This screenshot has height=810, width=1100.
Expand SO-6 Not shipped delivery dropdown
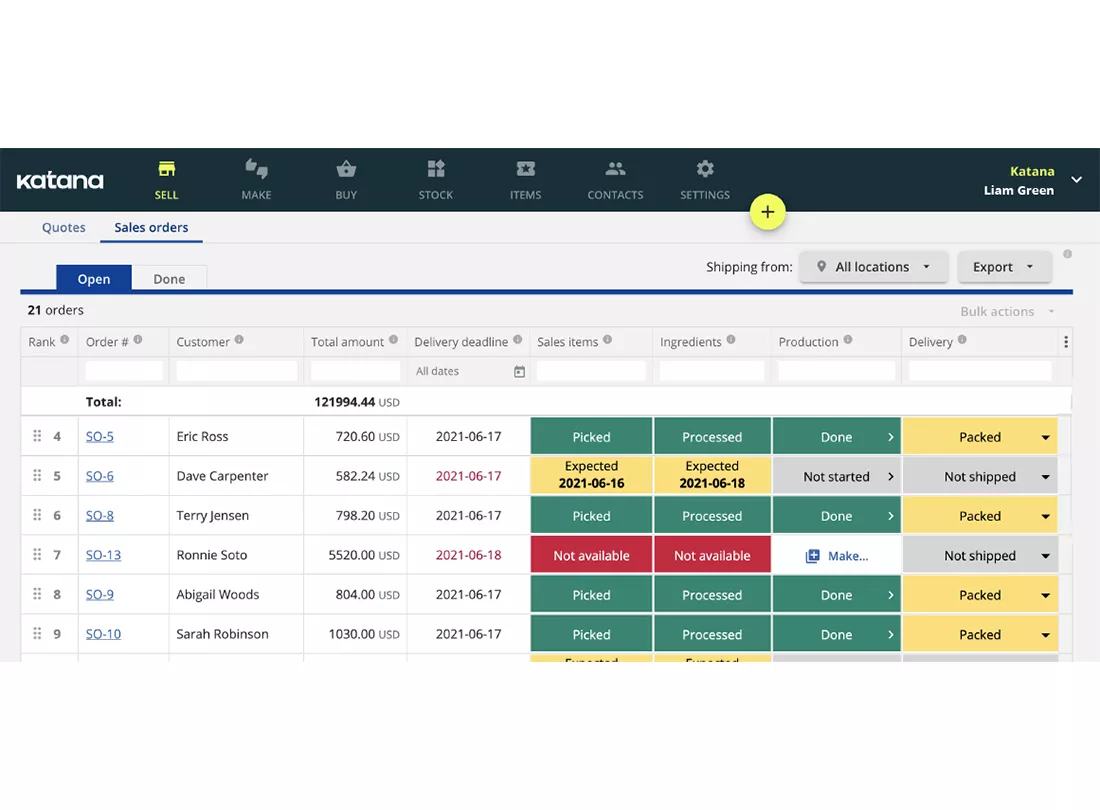pos(1045,477)
